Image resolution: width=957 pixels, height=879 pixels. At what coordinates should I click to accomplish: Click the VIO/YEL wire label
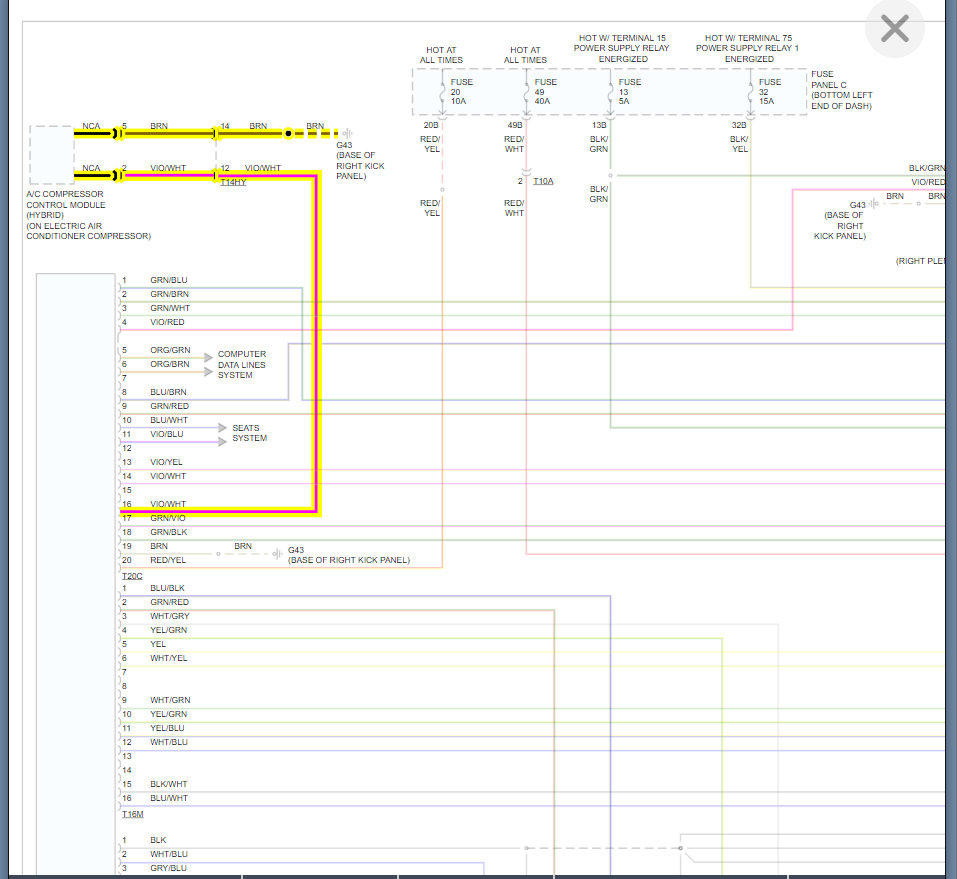[166, 463]
